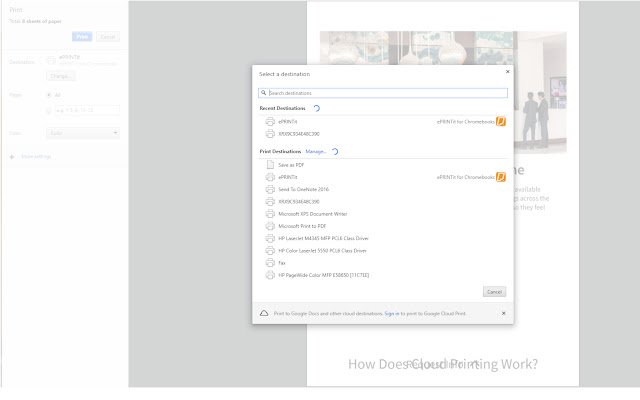This screenshot has height=400, width=640.
Task: Click orange ePRINTit for Chromebooks icon in Recent Destinations
Action: [x=501, y=122]
